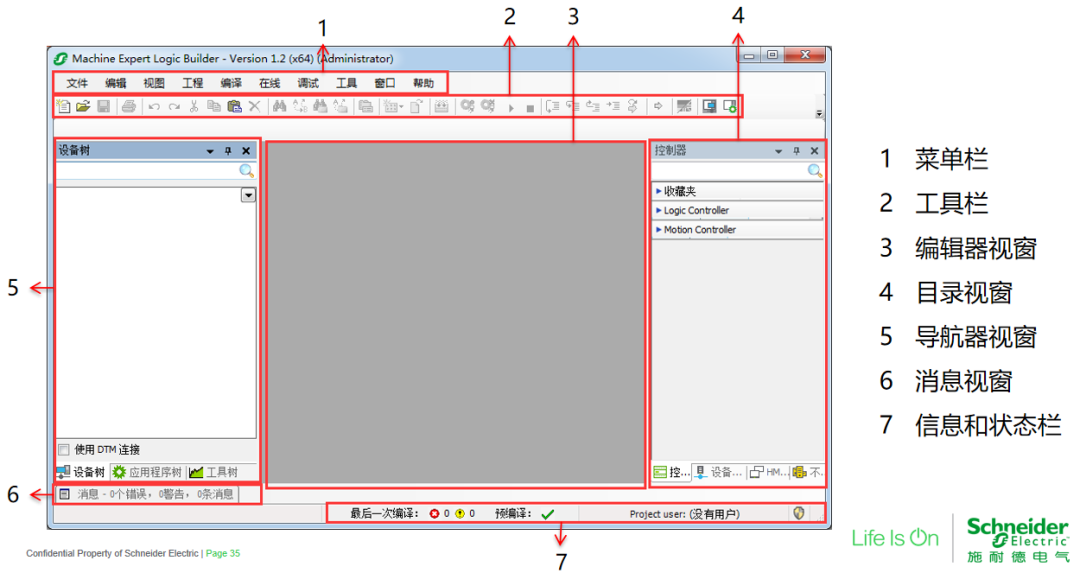Viewport: 1080px width, 573px height.
Task: Click the 控制器 catalog search field
Action: [x=729, y=170]
